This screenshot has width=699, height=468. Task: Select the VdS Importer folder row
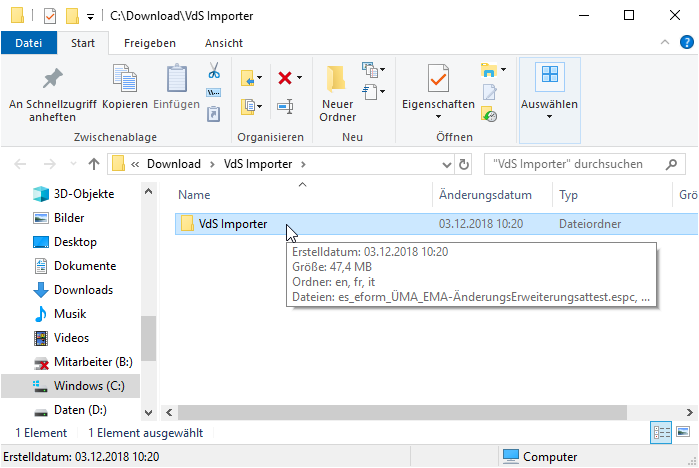[x=436, y=224]
